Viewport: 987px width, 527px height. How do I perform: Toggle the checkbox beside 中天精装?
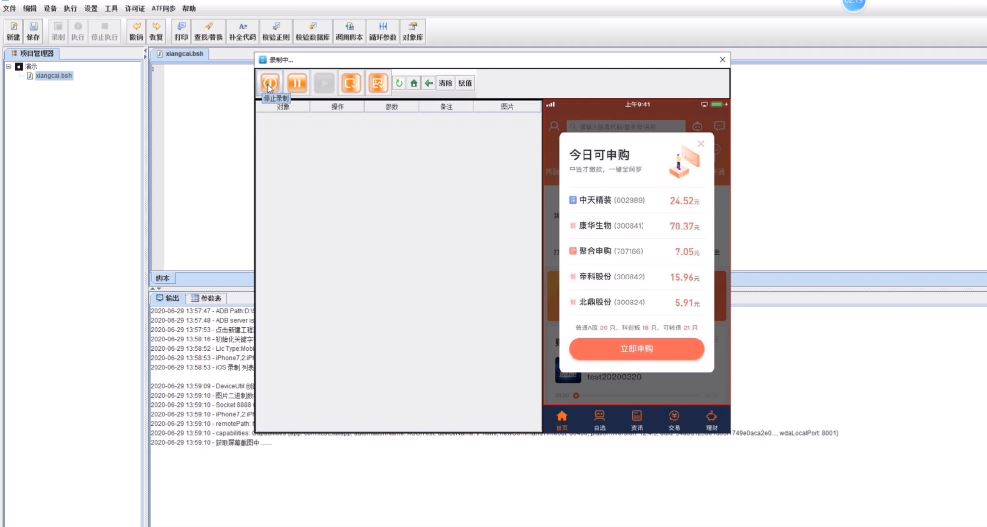[x=573, y=200]
